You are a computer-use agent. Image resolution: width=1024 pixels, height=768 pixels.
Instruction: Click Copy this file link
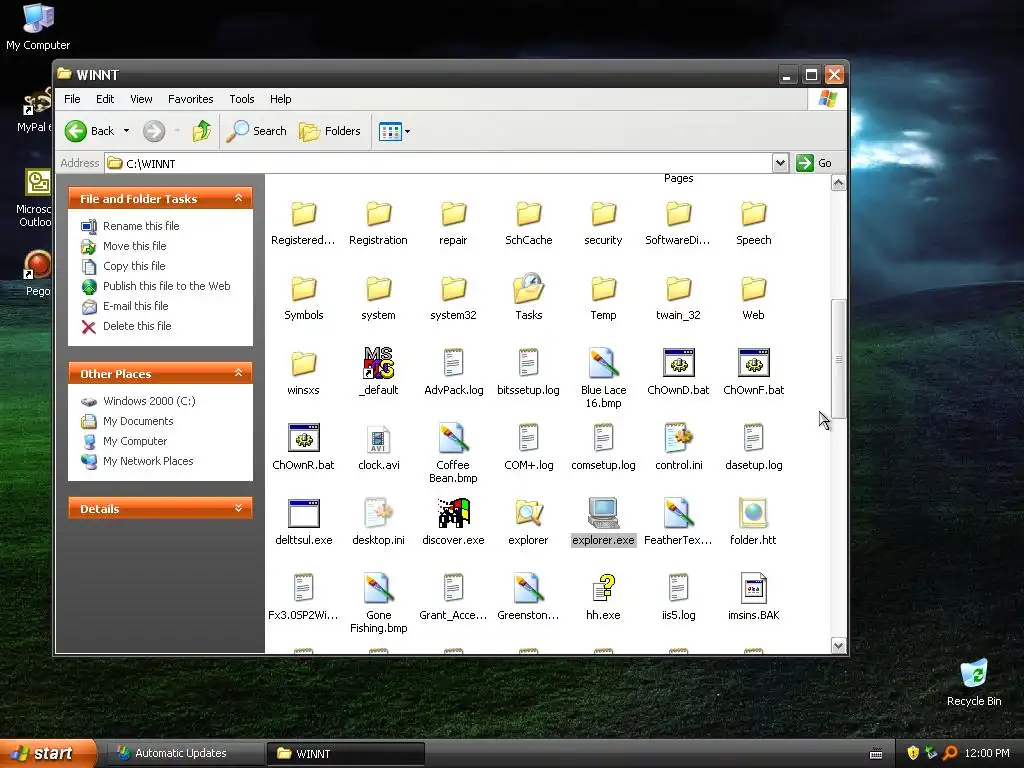pos(134,266)
